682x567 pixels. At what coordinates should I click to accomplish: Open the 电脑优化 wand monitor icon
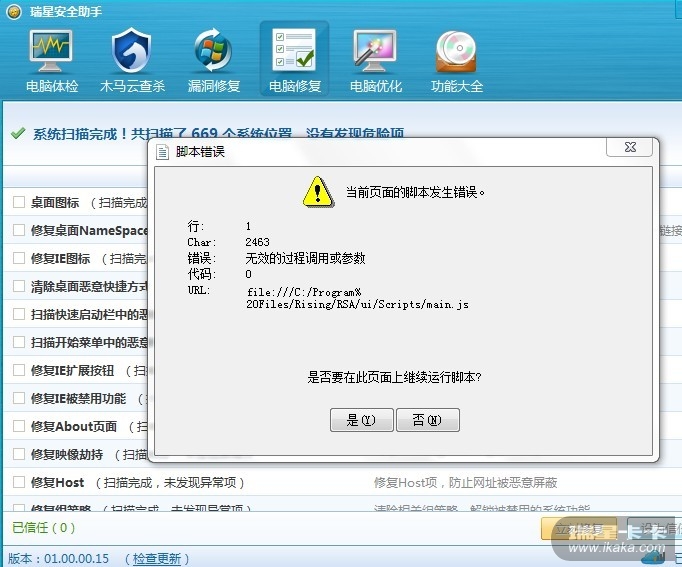pos(375,51)
